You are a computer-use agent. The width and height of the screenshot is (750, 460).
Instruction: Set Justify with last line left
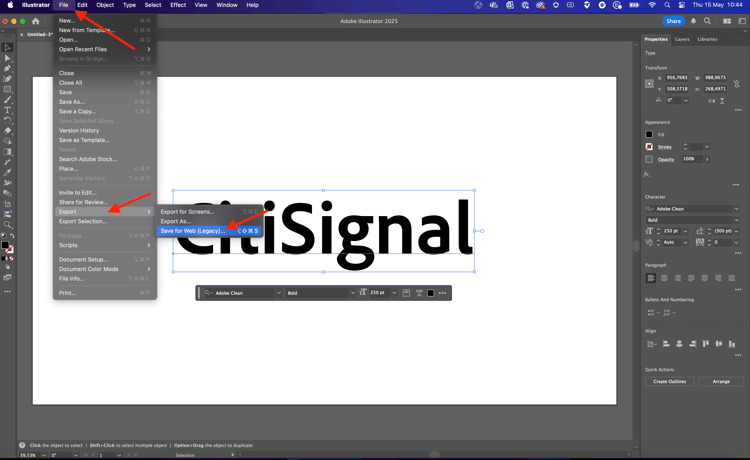691,278
